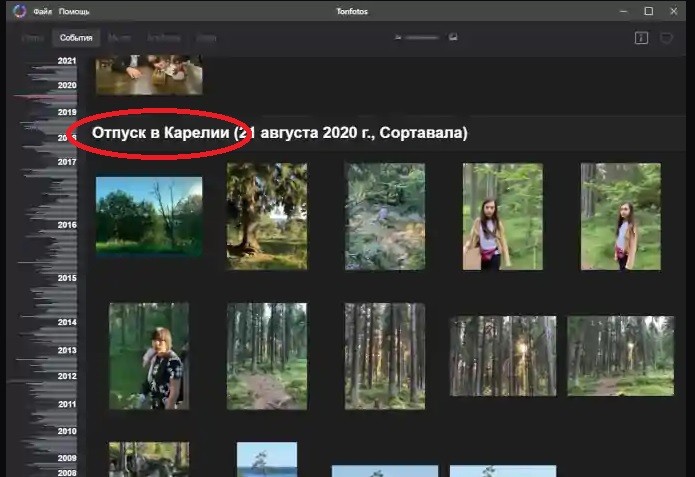Open the sun shining through trees photo
This screenshot has height=477, width=695.
(502, 355)
